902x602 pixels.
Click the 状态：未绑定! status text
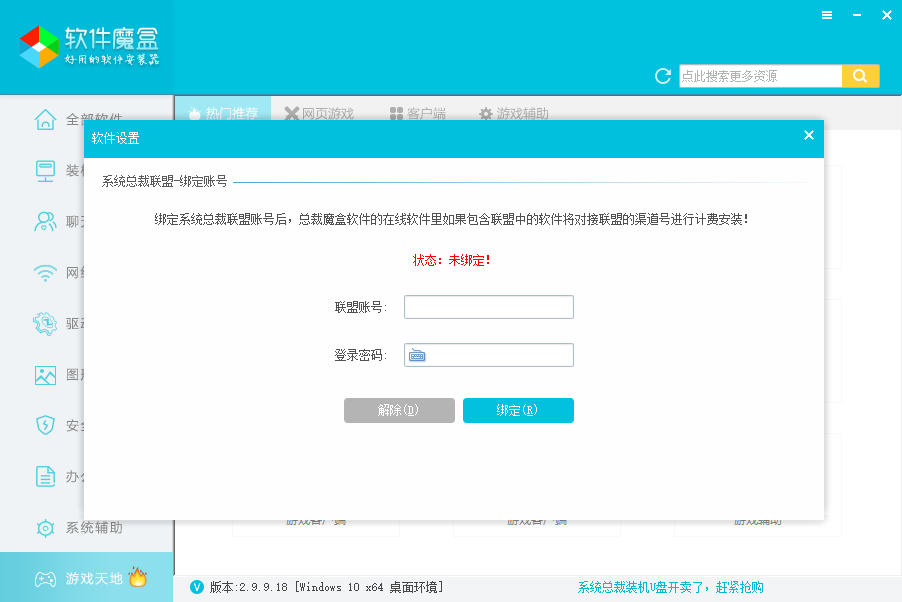click(452, 260)
